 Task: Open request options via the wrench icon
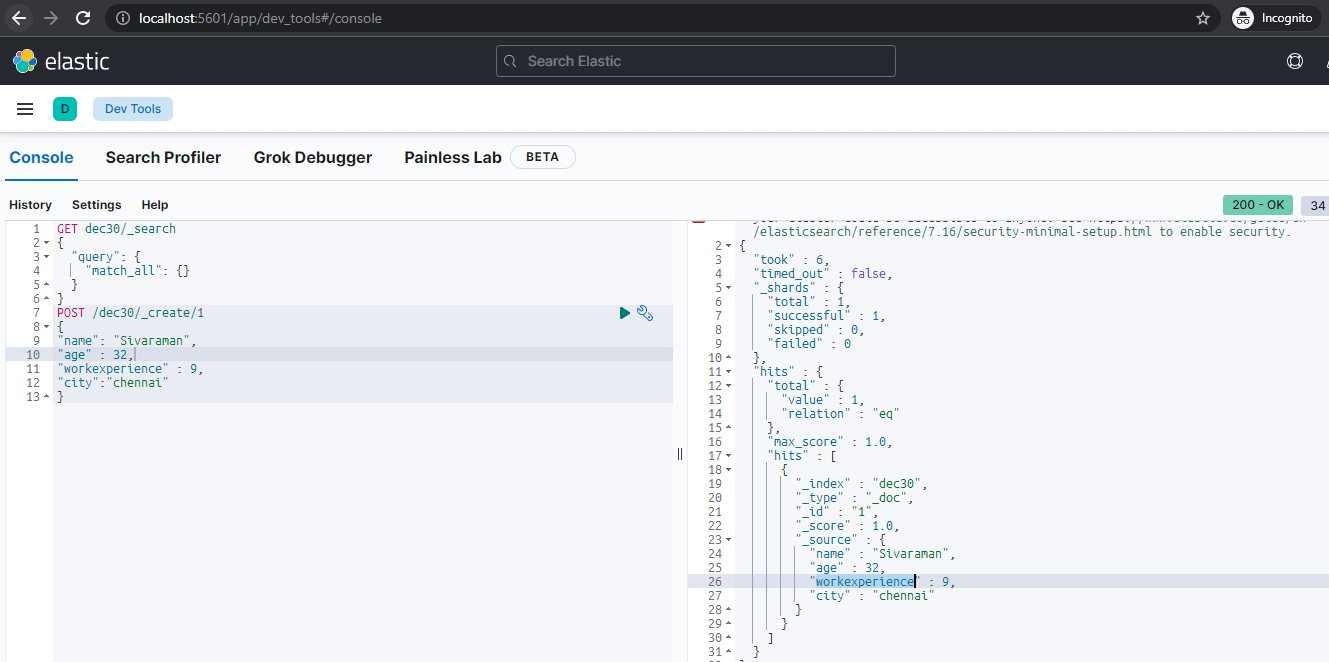[645, 312]
